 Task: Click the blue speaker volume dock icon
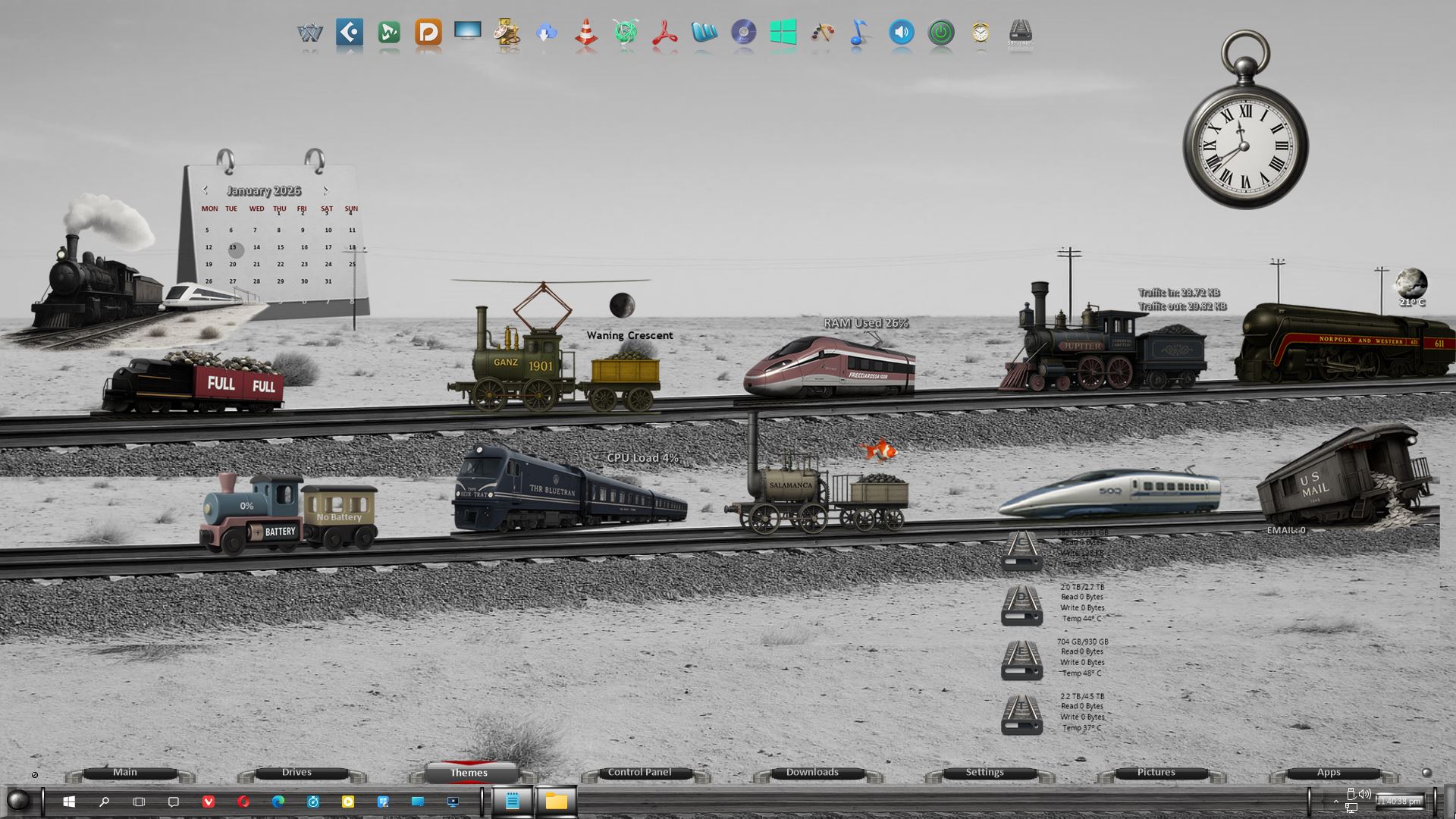click(901, 33)
